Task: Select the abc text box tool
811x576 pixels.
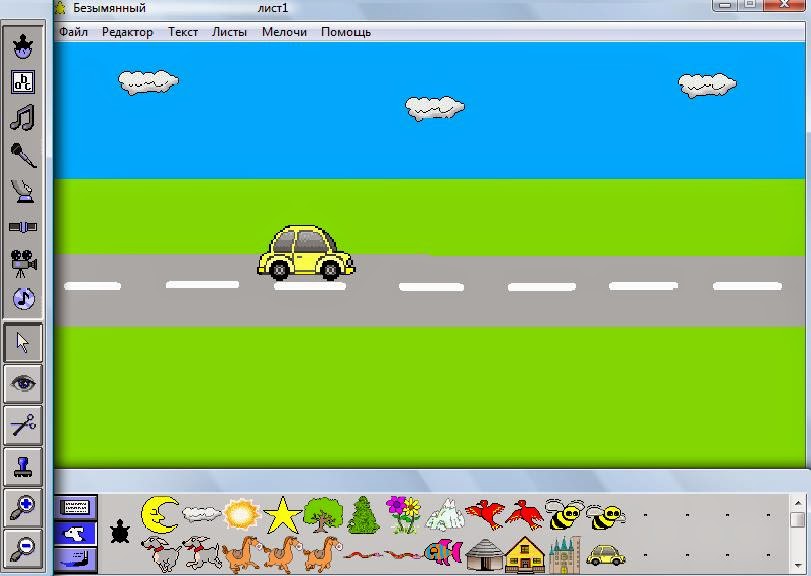Action: click(23, 82)
